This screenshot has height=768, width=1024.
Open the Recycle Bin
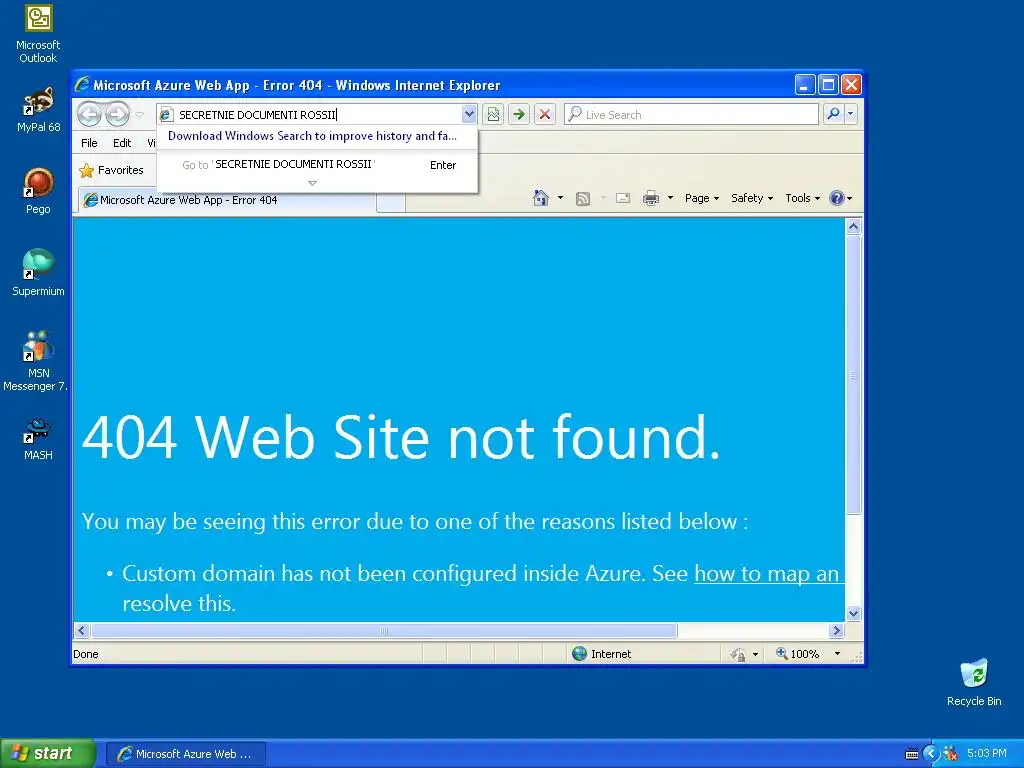(974, 682)
